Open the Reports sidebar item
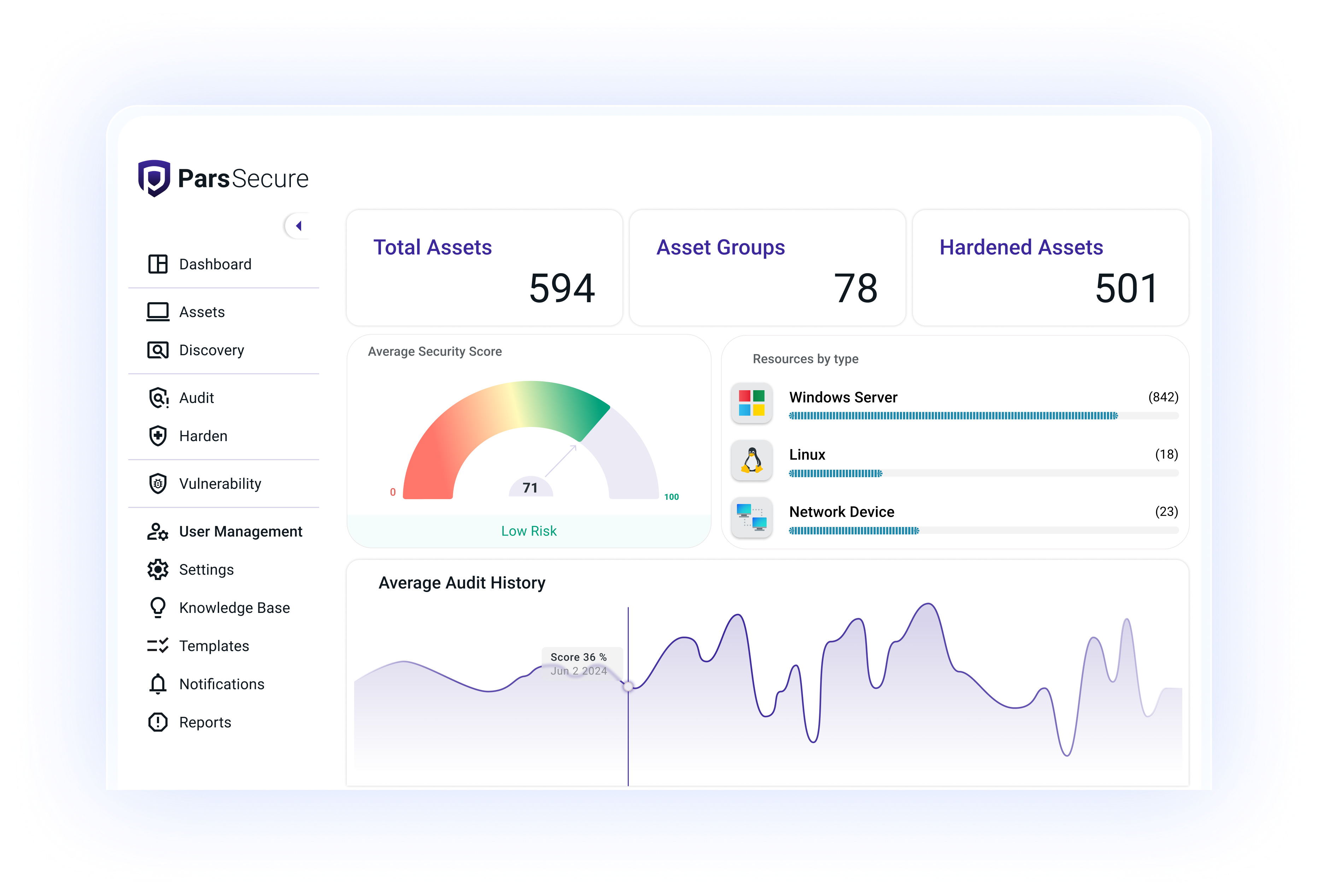 tap(205, 722)
